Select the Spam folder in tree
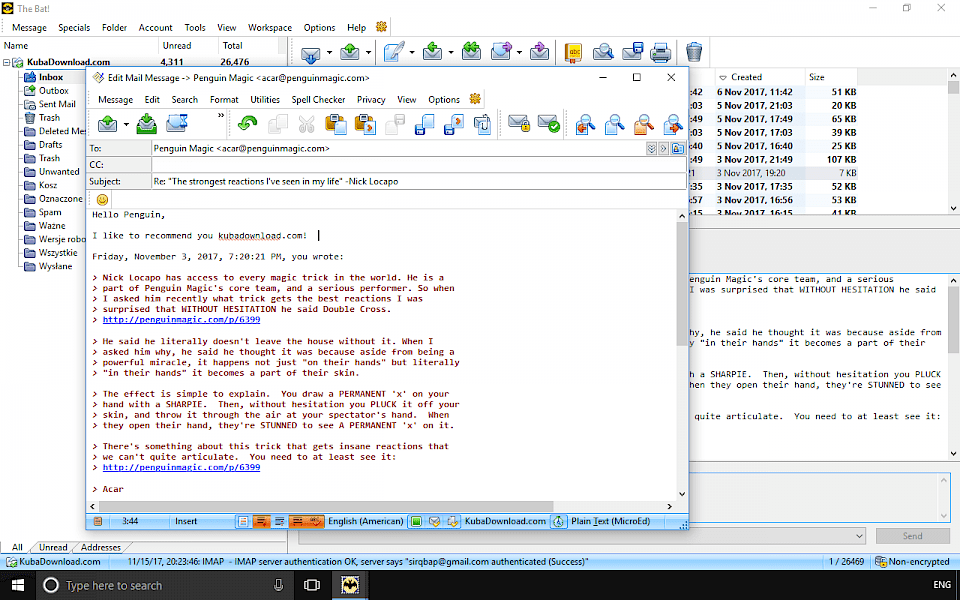Viewport: 960px width, 600px height. (x=50, y=212)
